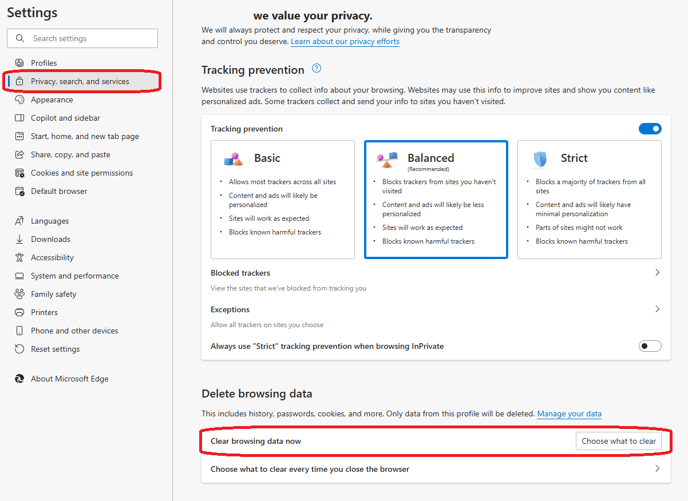
Task: Click the Printers icon
Action: tap(19, 312)
